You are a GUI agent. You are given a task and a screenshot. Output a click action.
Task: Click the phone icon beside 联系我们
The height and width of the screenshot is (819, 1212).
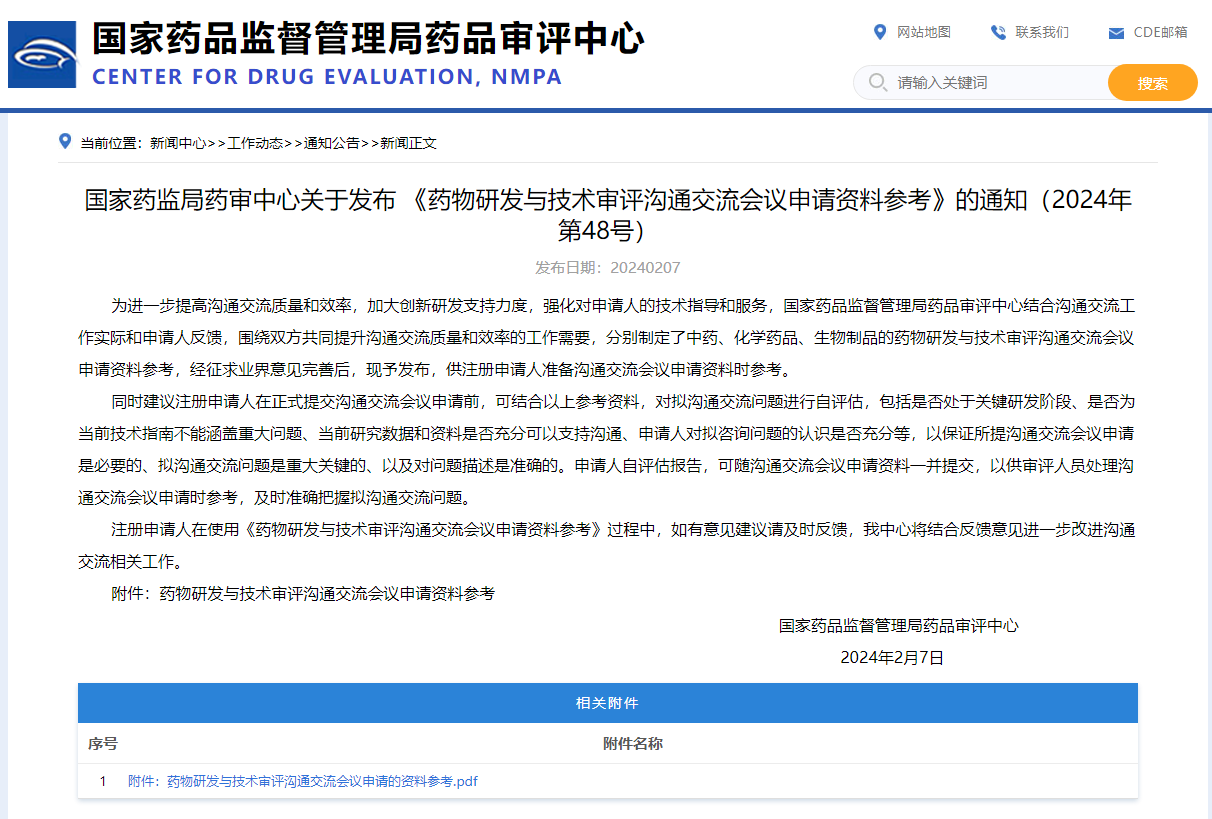998,32
